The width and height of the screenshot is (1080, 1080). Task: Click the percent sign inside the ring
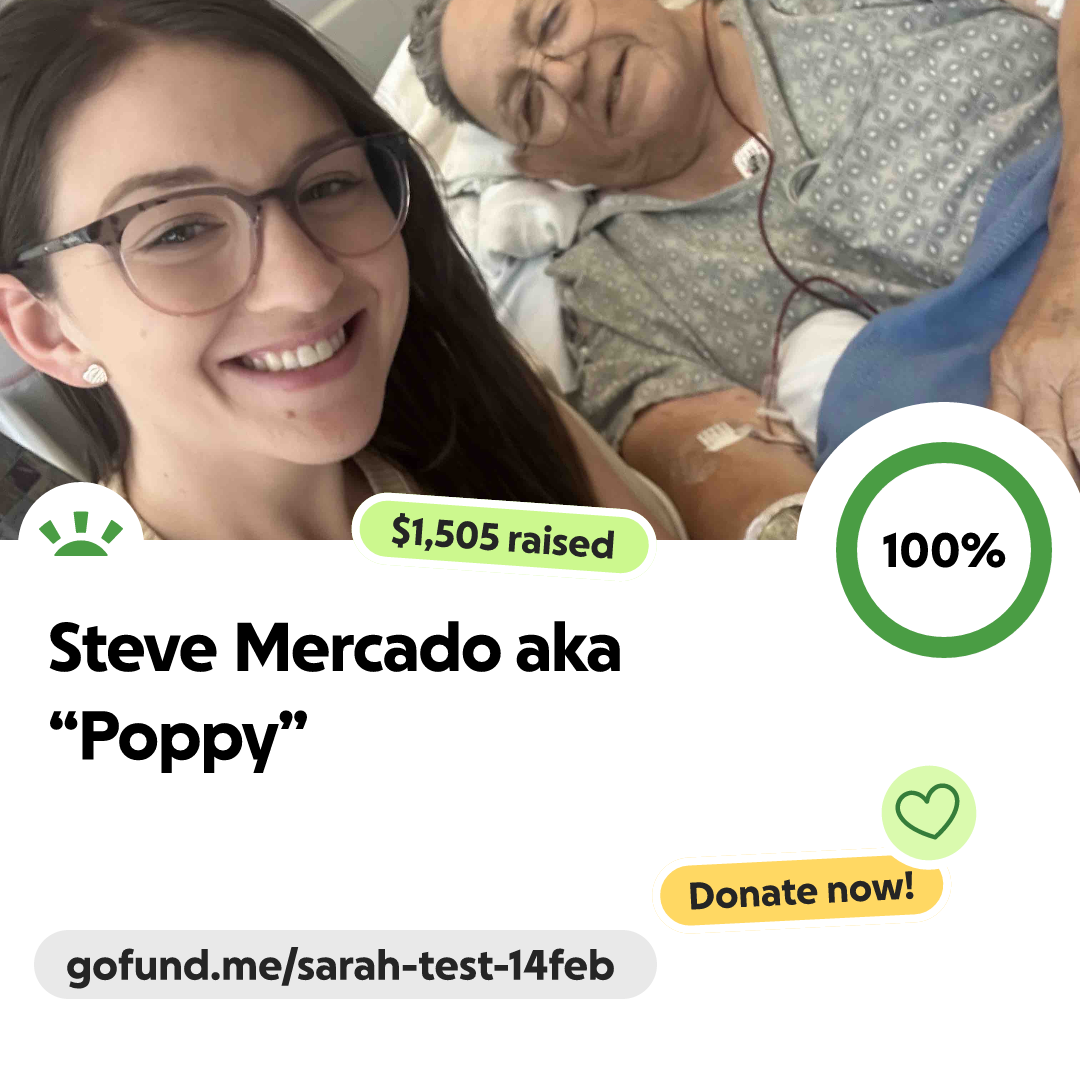(x=983, y=551)
